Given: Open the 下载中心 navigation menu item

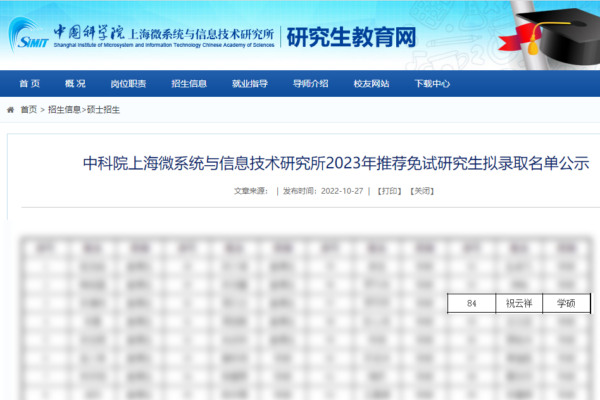Looking at the screenshot, I should coord(432,83).
